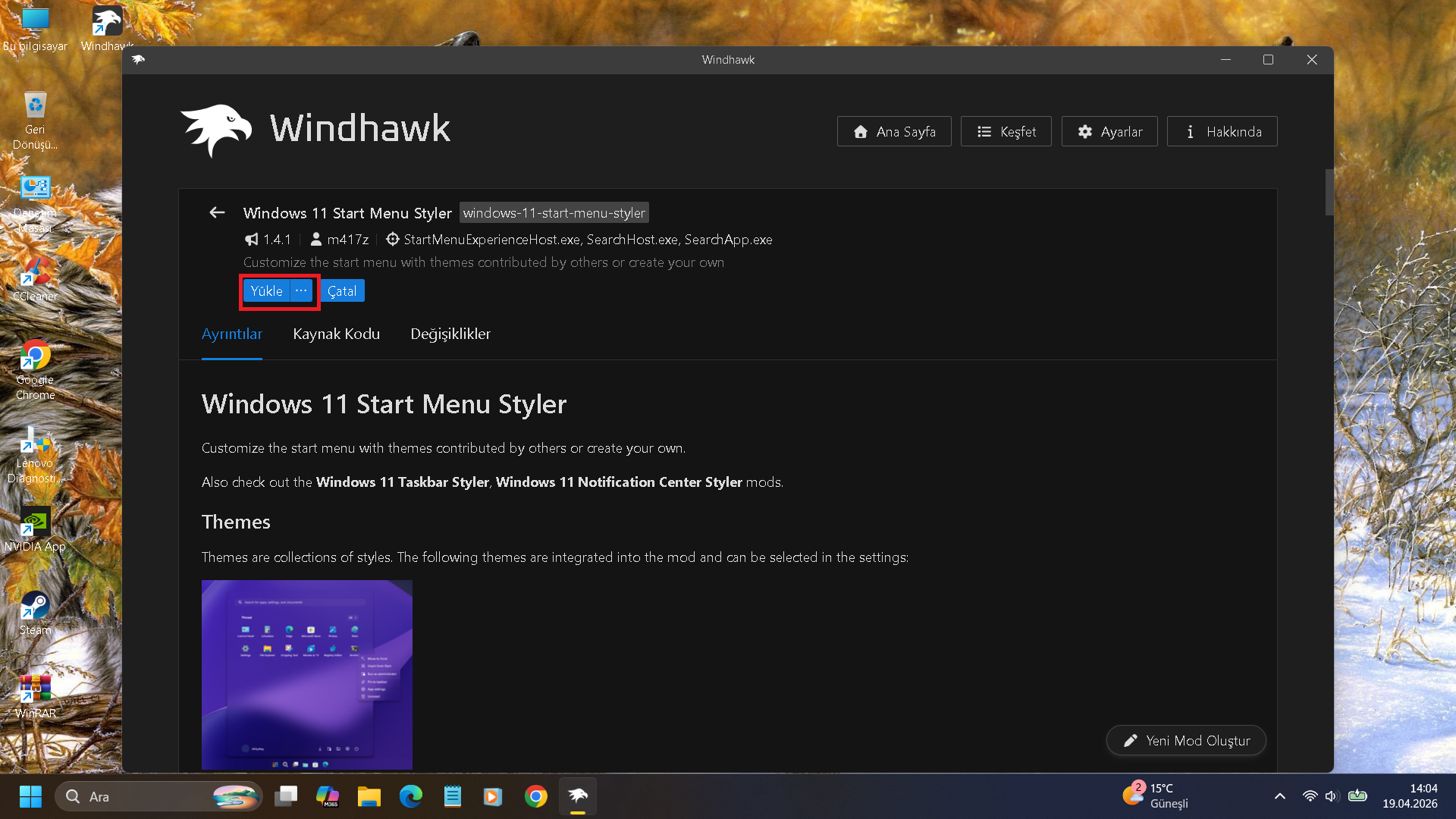
Task: Fork the mod with Çatal button
Action: click(342, 291)
